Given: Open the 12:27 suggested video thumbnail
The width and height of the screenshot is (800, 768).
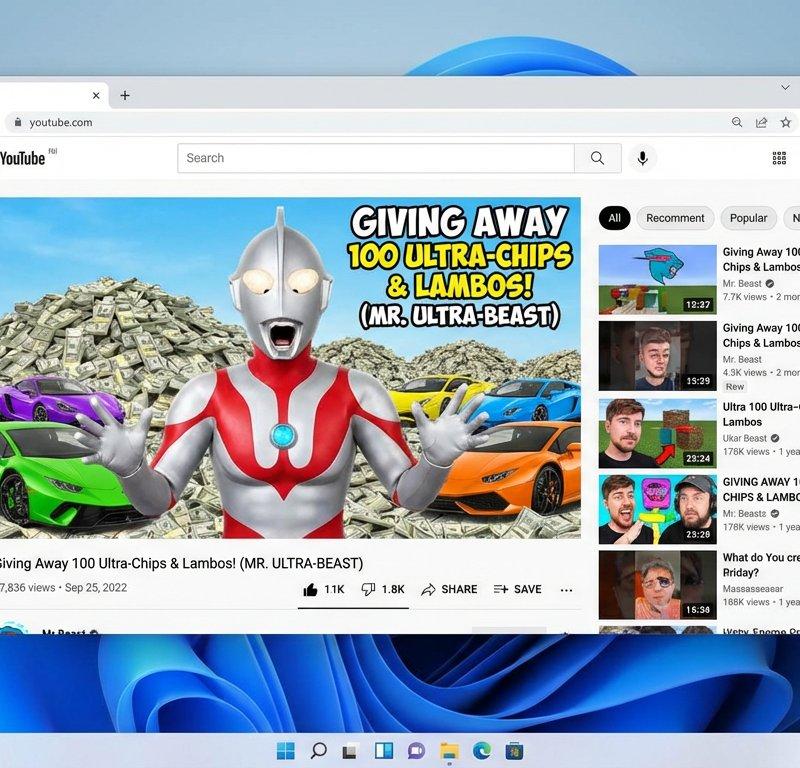Looking at the screenshot, I should (657, 280).
